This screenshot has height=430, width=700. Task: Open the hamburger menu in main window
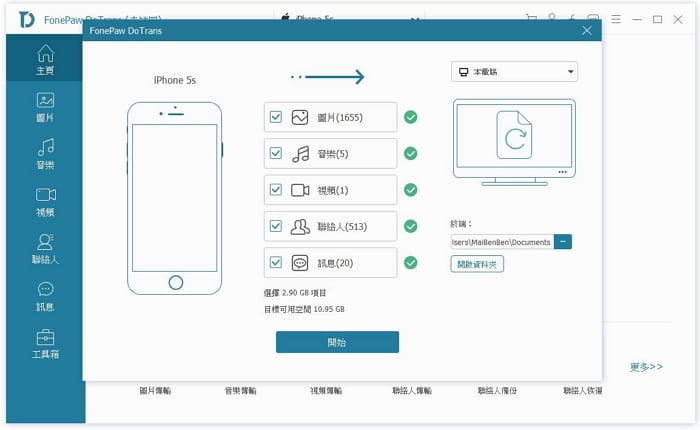[x=616, y=19]
